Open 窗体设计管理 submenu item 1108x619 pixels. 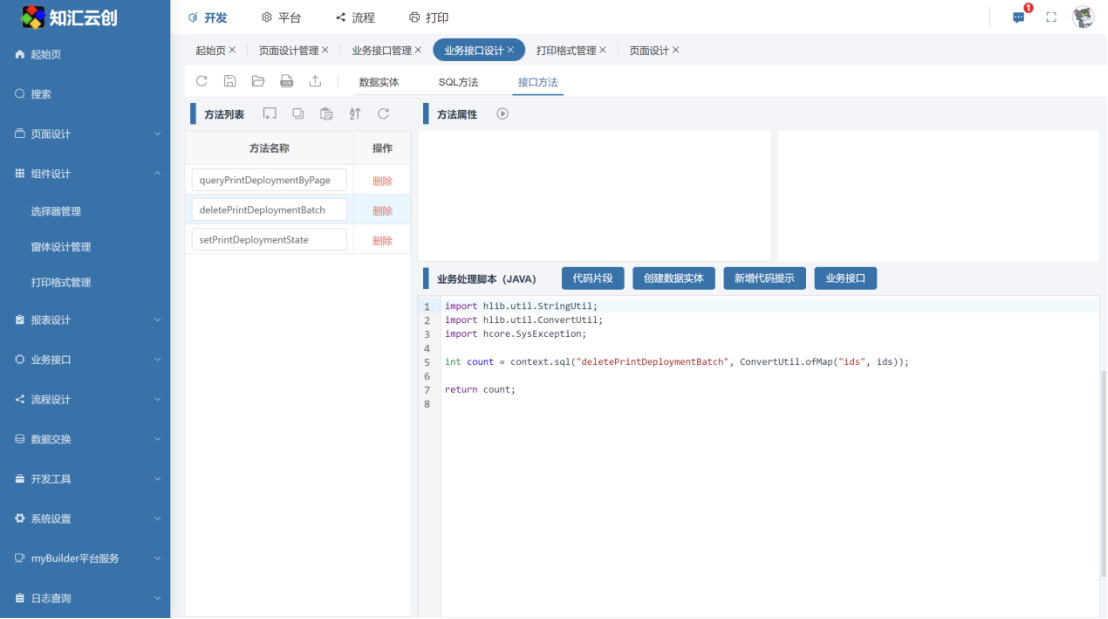point(61,247)
